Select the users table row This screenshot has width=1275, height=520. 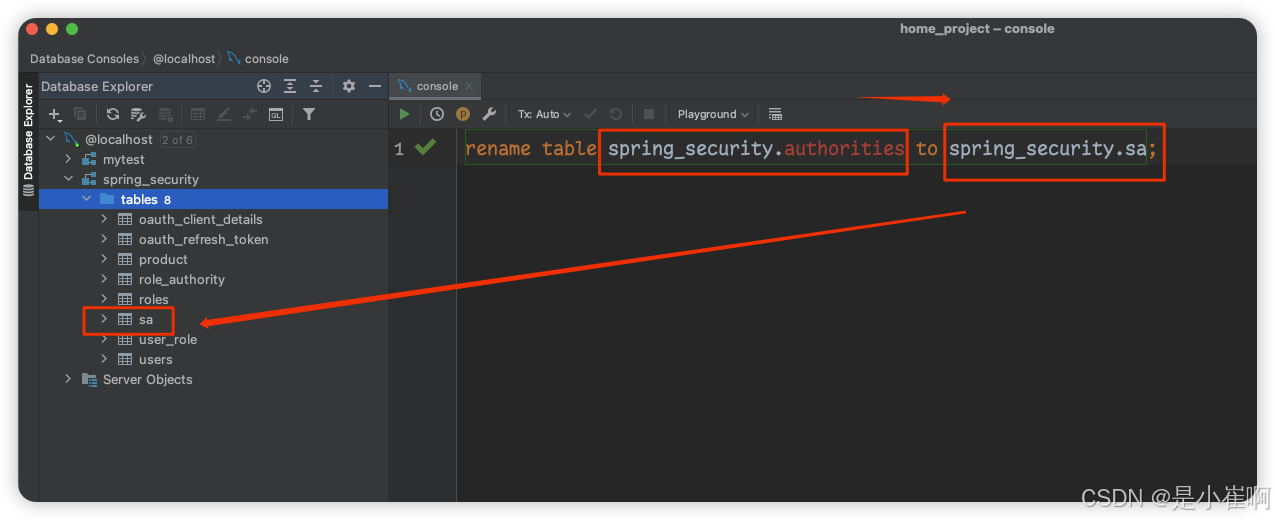click(x=213, y=359)
